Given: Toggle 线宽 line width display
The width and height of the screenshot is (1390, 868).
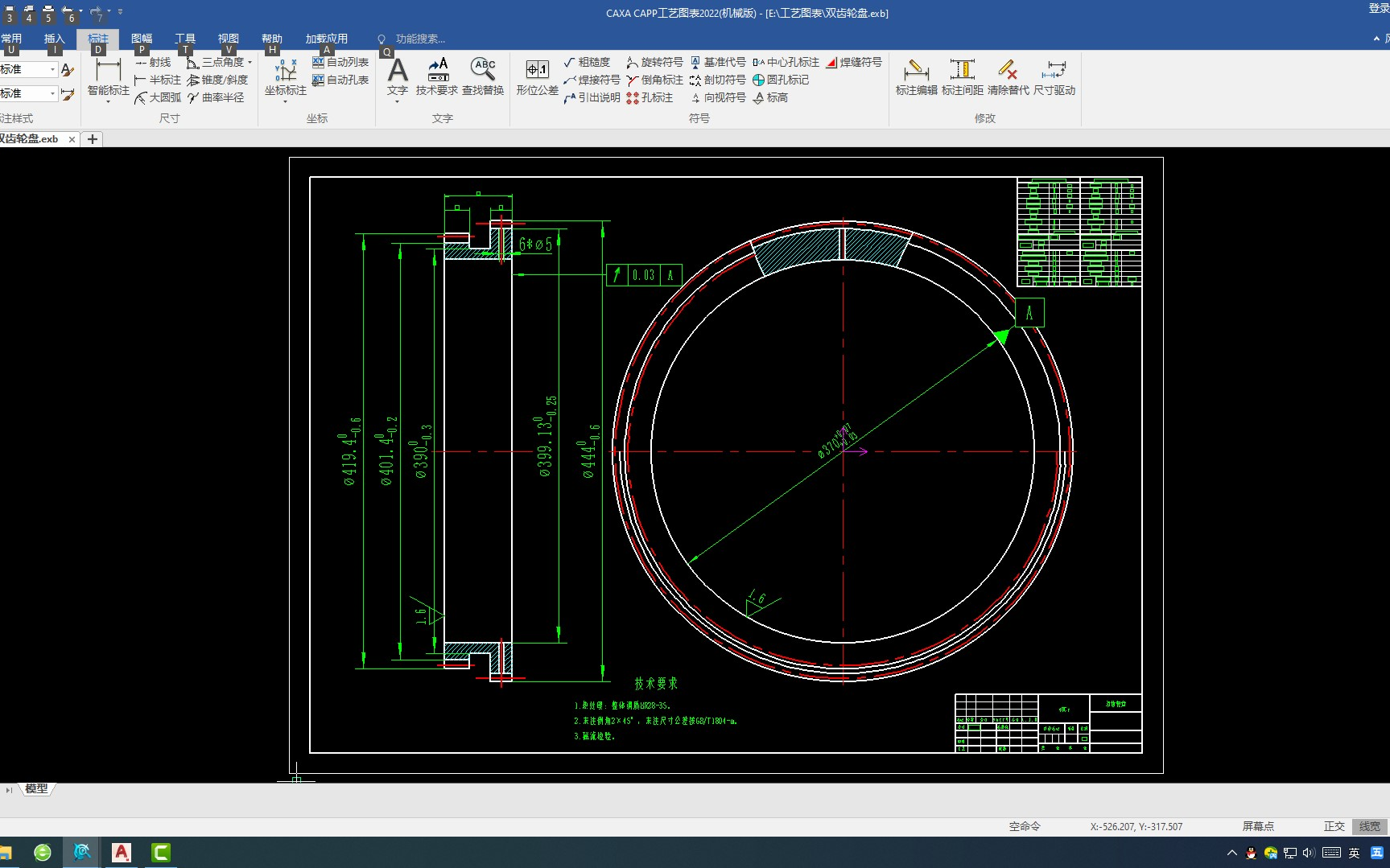Looking at the screenshot, I should (x=1369, y=826).
